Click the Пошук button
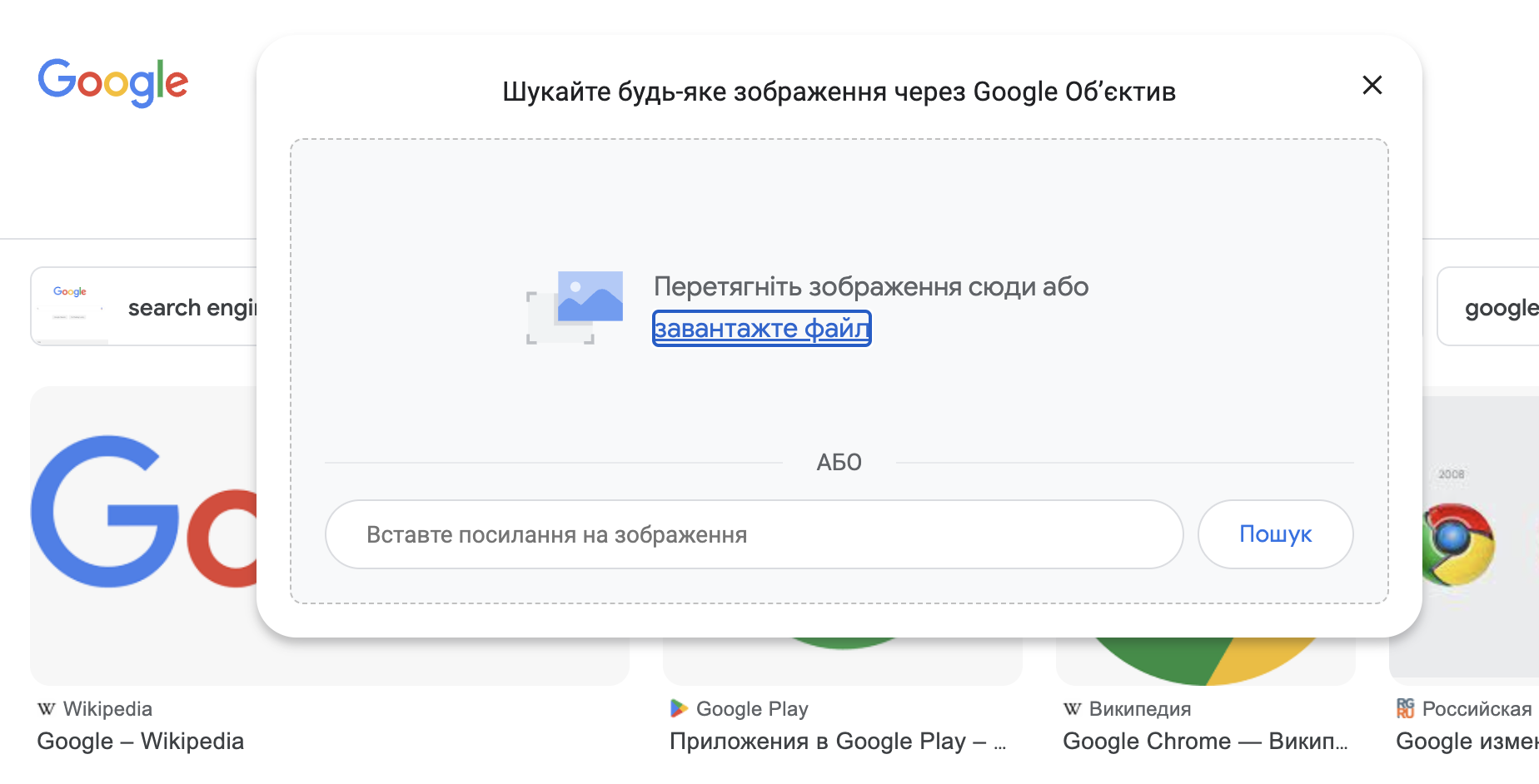This screenshot has width=1539, height=784. click(1275, 534)
